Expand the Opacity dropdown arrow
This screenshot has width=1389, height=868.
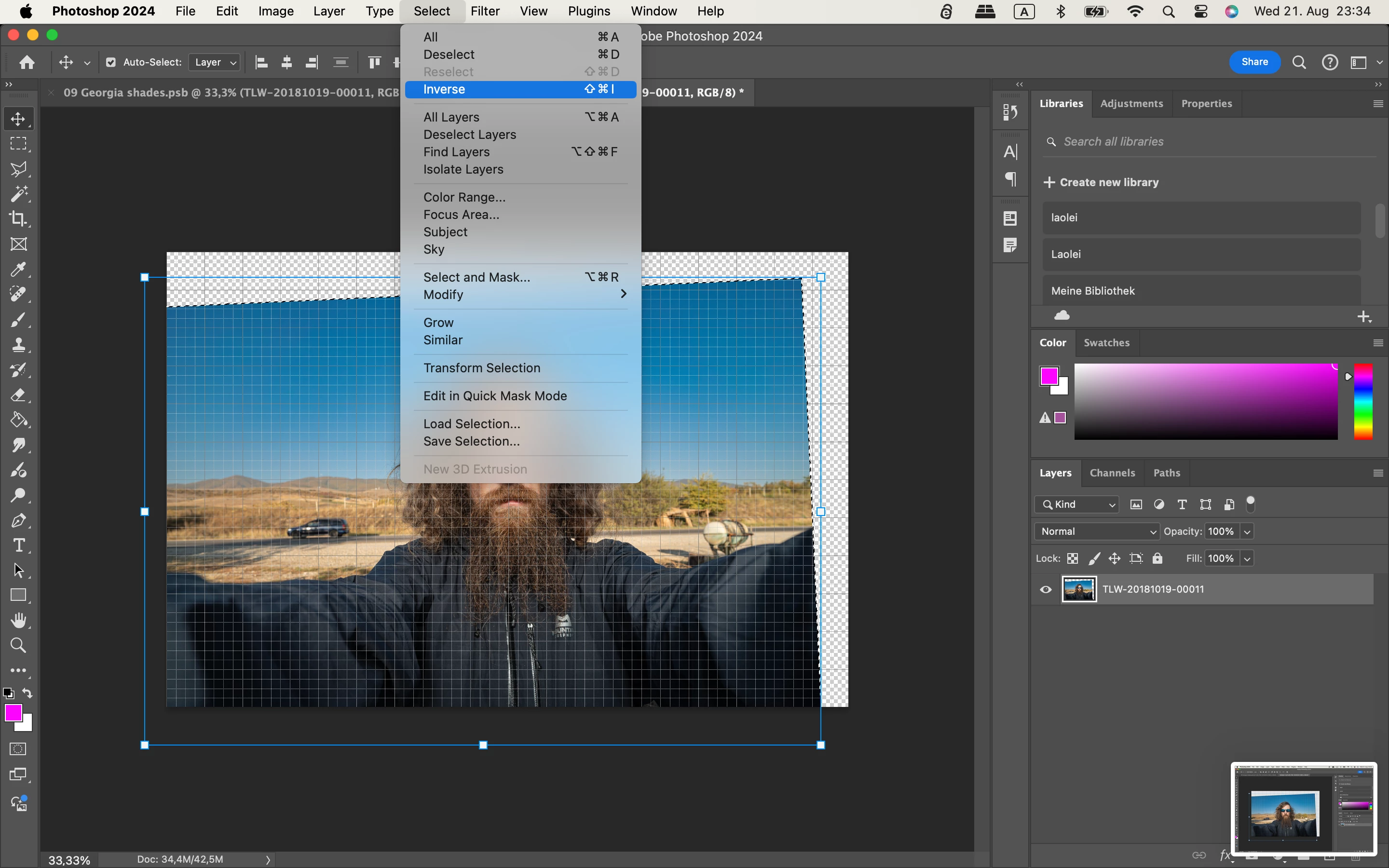click(x=1247, y=531)
